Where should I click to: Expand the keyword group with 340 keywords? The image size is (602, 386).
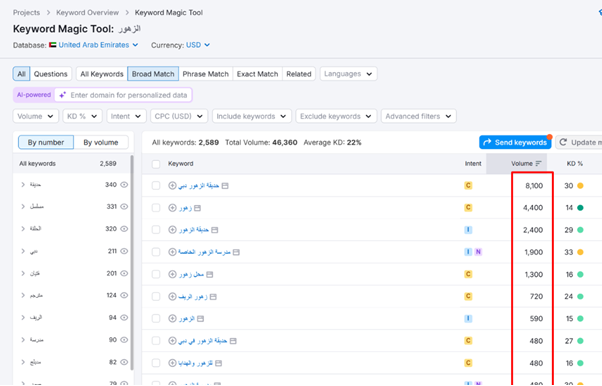[x=23, y=185]
